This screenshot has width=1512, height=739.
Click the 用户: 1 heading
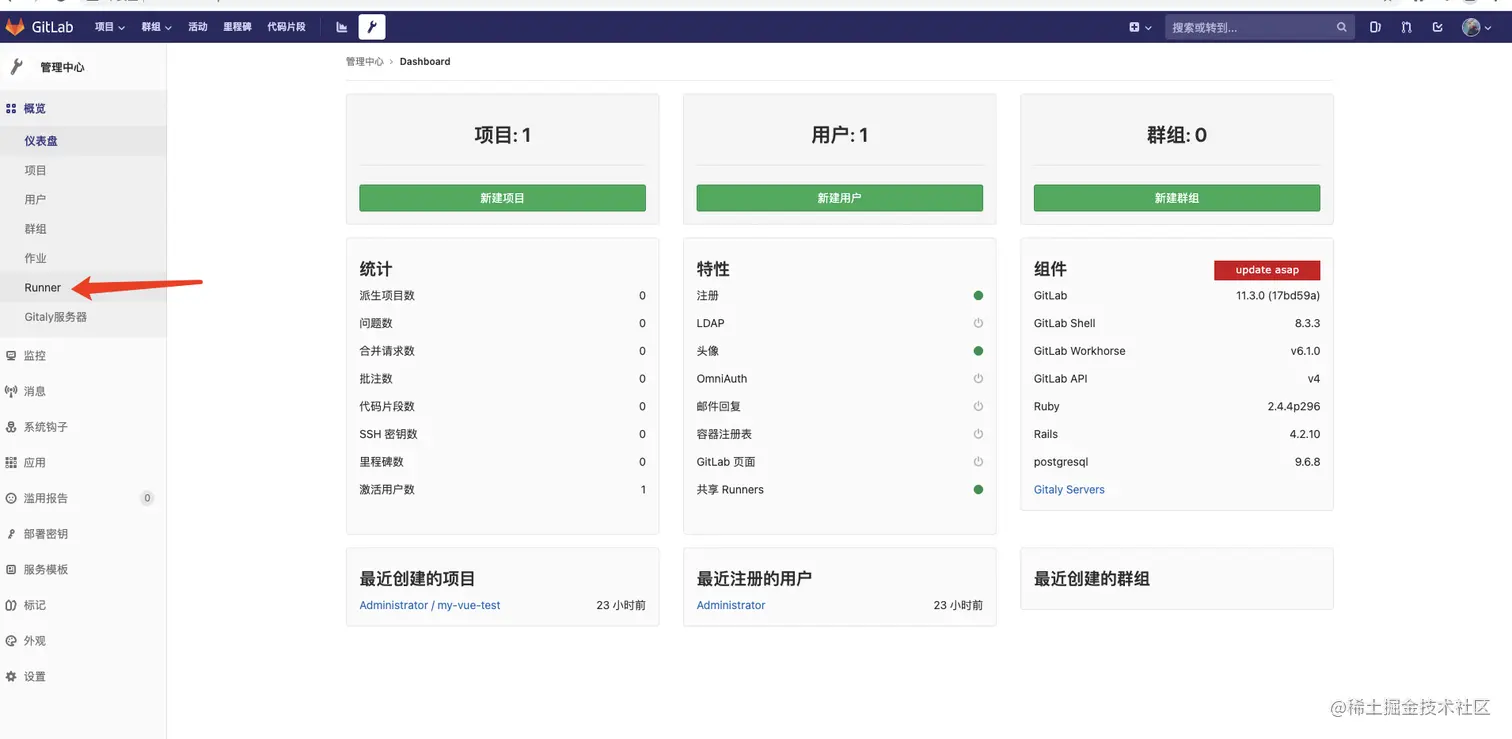pos(839,135)
